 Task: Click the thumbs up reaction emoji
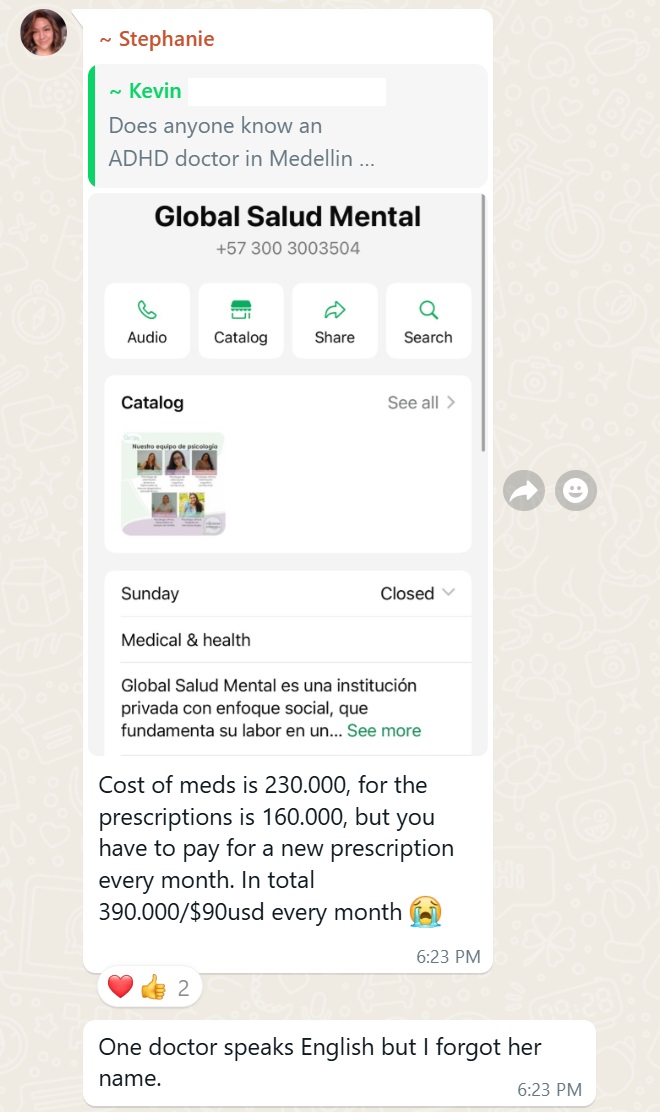tap(153, 988)
